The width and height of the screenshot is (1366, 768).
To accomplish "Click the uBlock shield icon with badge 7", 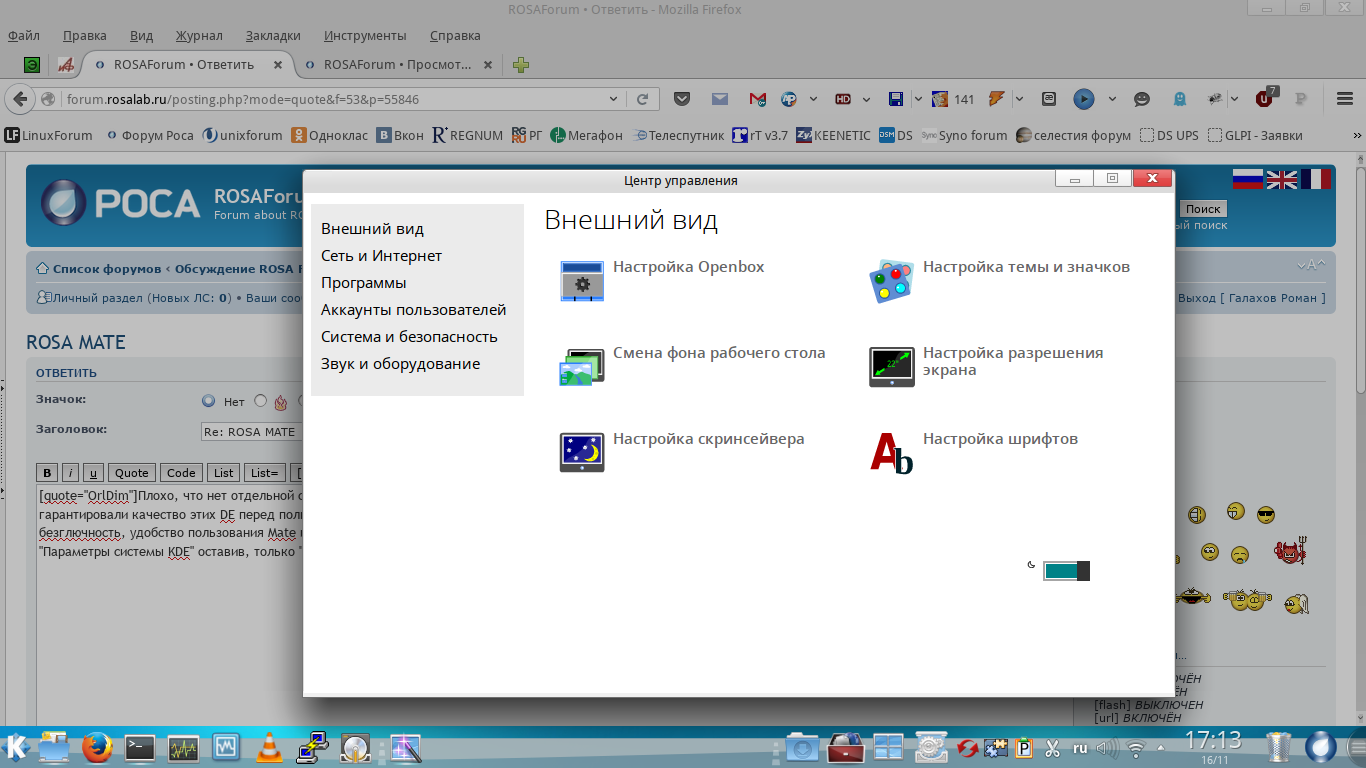I will click(1265, 98).
